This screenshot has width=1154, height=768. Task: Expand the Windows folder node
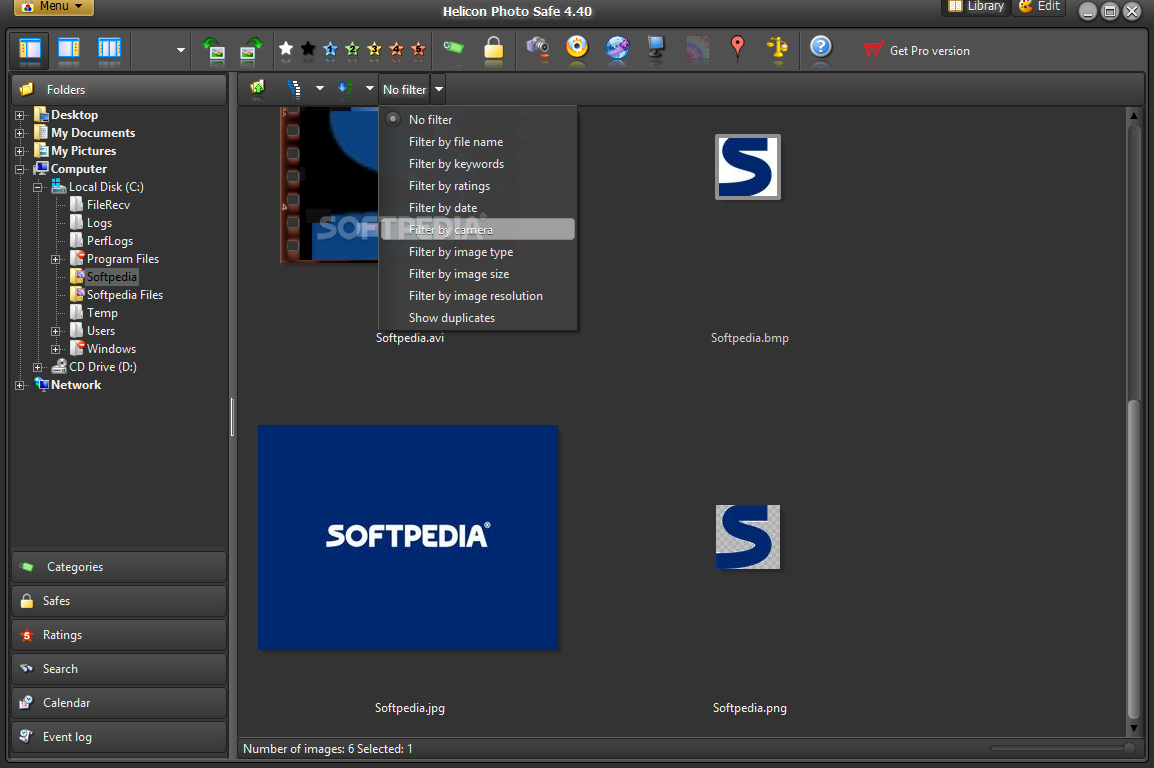56,349
